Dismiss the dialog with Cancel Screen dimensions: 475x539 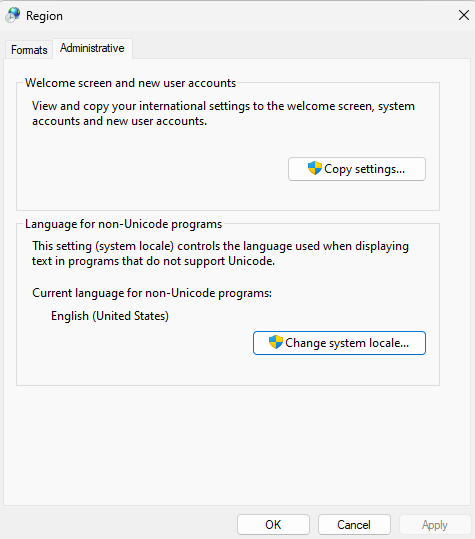pos(354,525)
